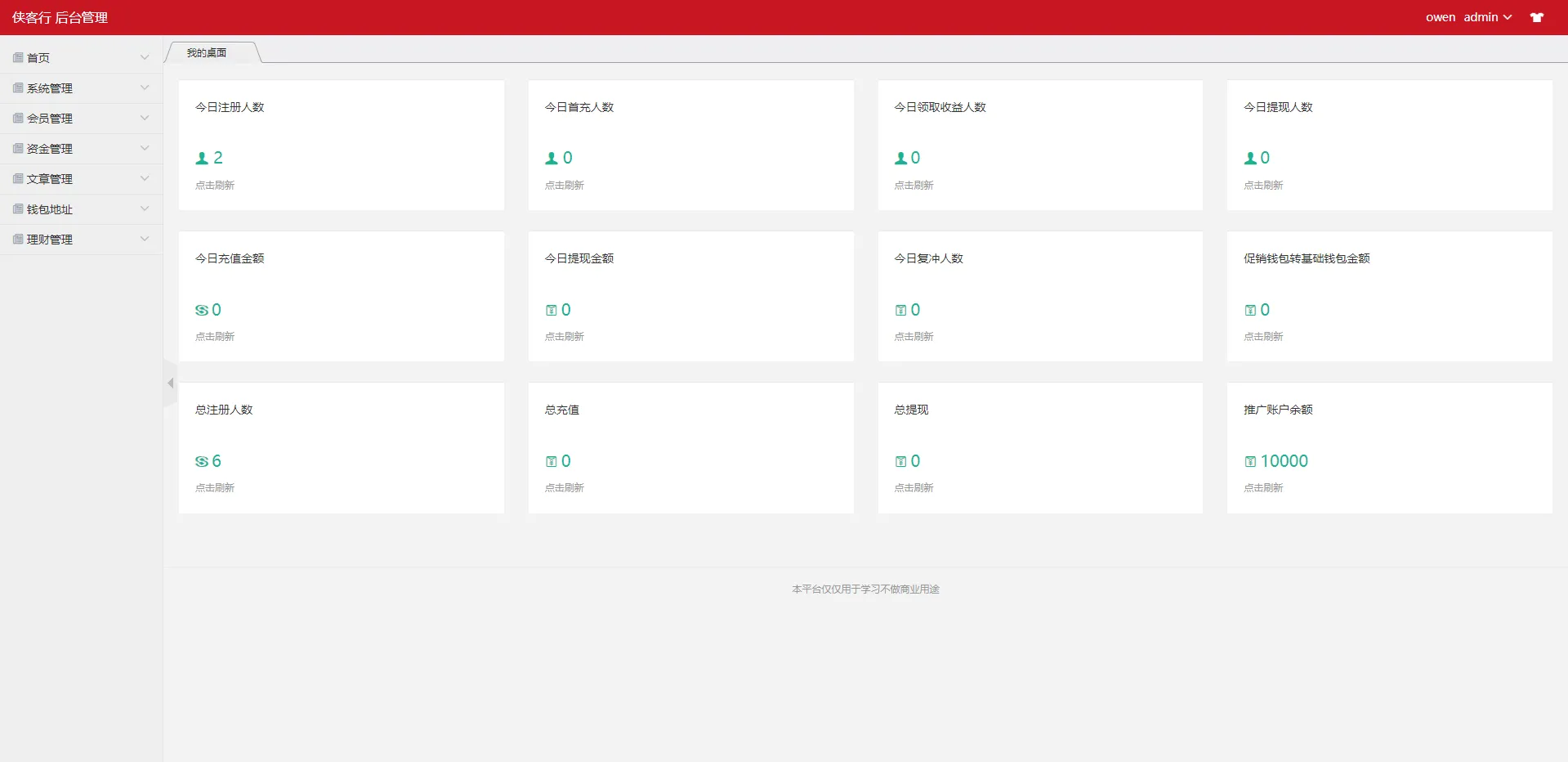Click the money icon on 今日复冲人数 card
This screenshot has width=1568, height=762.
point(900,309)
